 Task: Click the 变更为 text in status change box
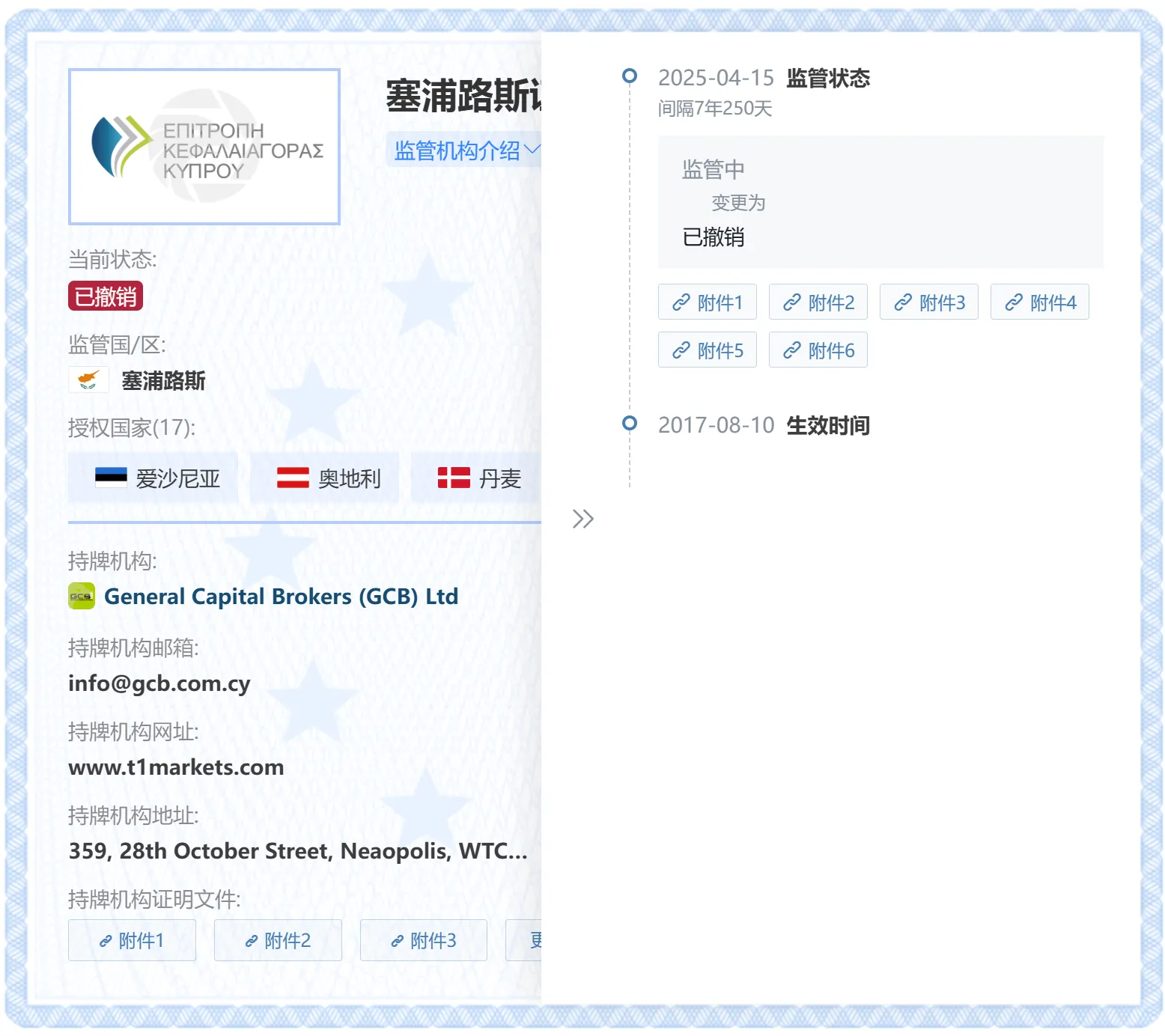tap(738, 203)
